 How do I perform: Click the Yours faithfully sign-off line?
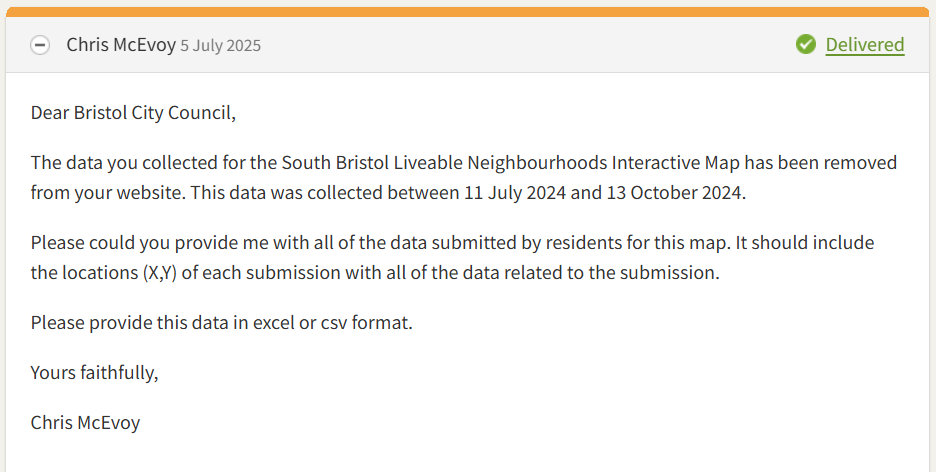click(94, 373)
